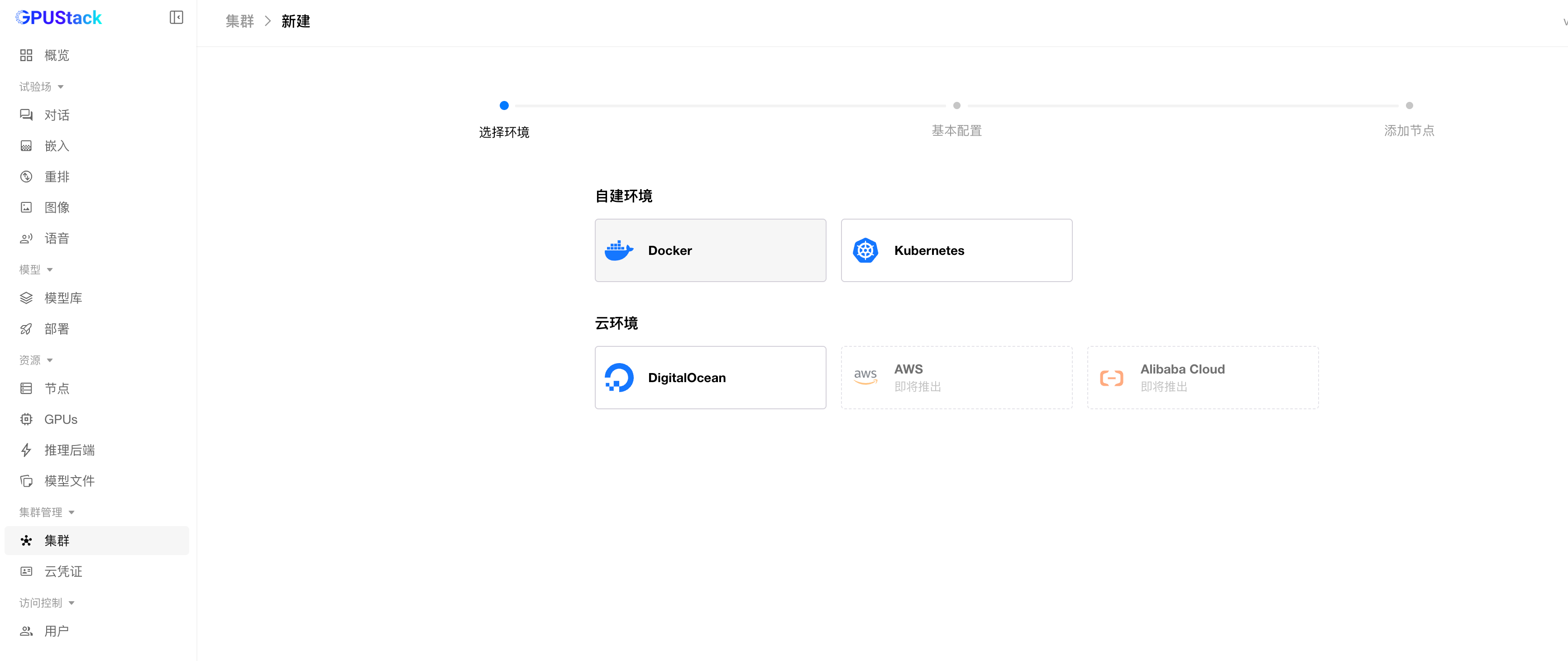Collapse the sidebar with the panel icon
Screen dimensions: 1568x661
[176, 17]
